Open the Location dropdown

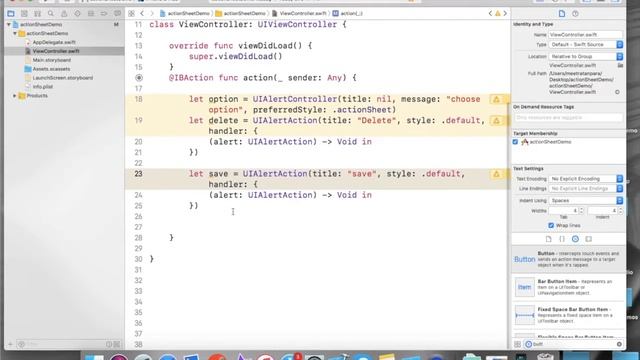click(x=586, y=56)
